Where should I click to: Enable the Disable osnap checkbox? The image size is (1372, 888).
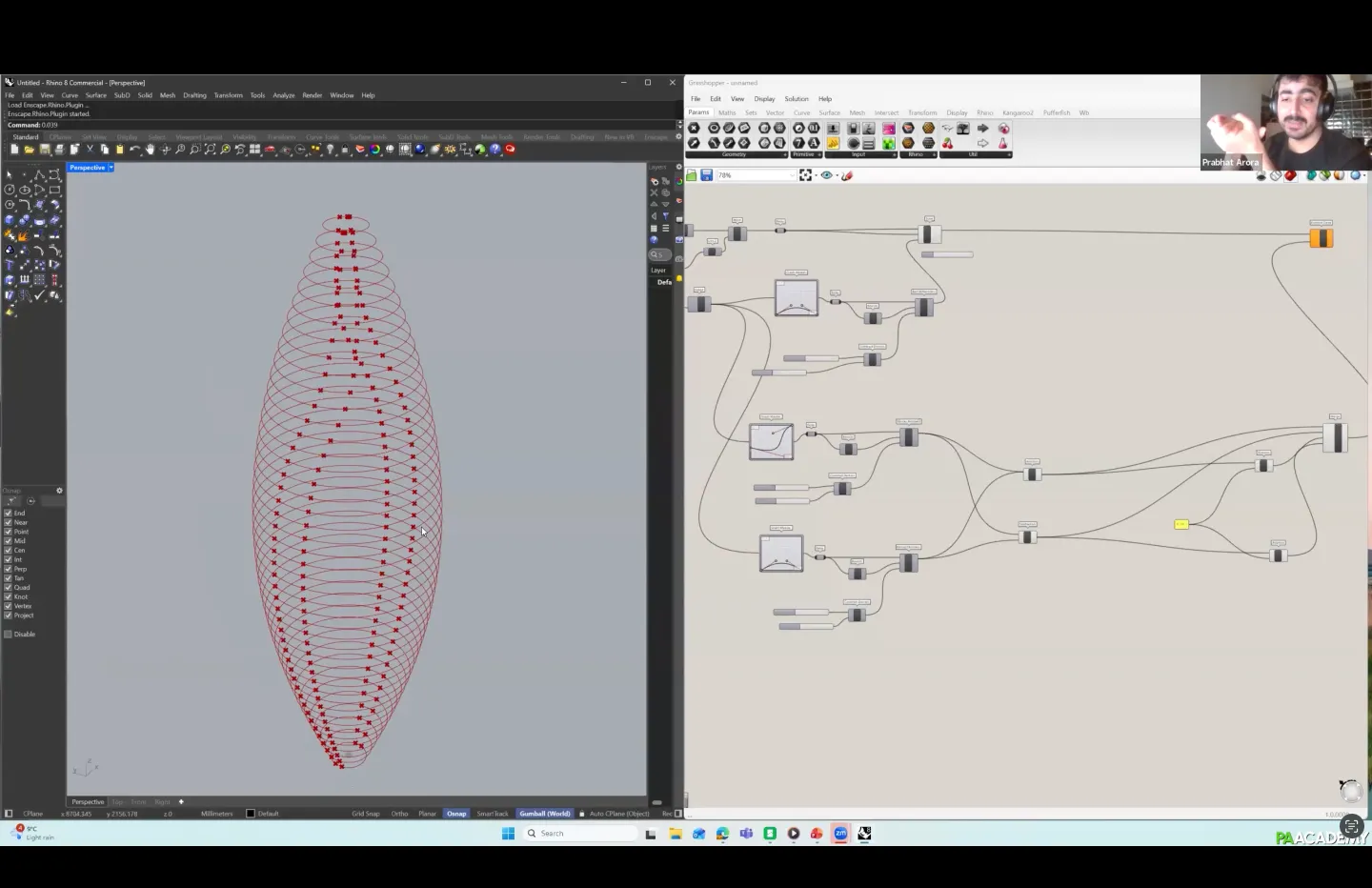[x=9, y=635]
